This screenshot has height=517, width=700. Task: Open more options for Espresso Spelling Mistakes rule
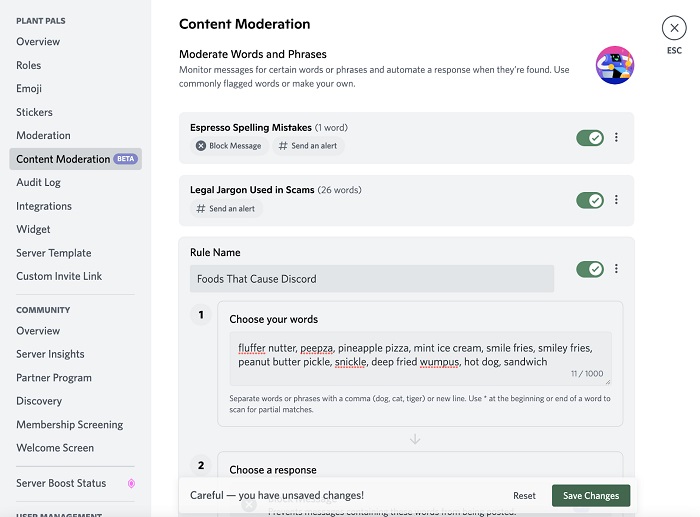coord(616,138)
